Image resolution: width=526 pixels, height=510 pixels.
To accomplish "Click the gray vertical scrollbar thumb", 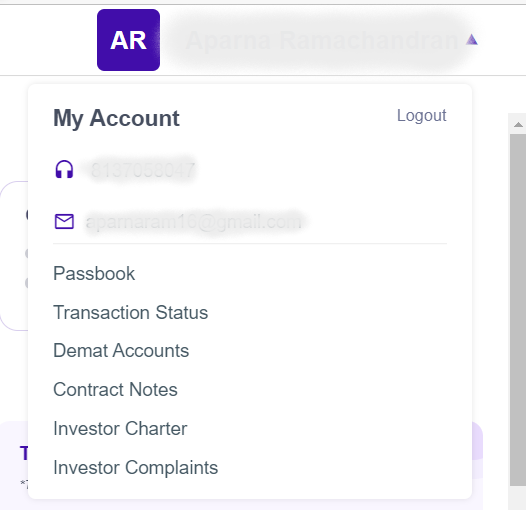I will pyautogui.click(x=518, y=309).
